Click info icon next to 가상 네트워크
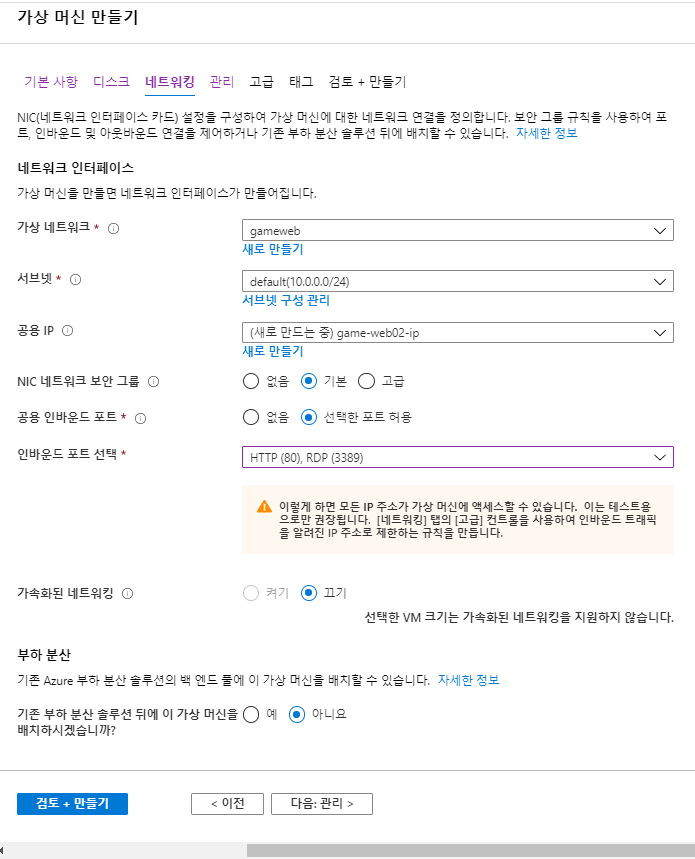Viewport: 695px width, 859px height. coord(113,228)
